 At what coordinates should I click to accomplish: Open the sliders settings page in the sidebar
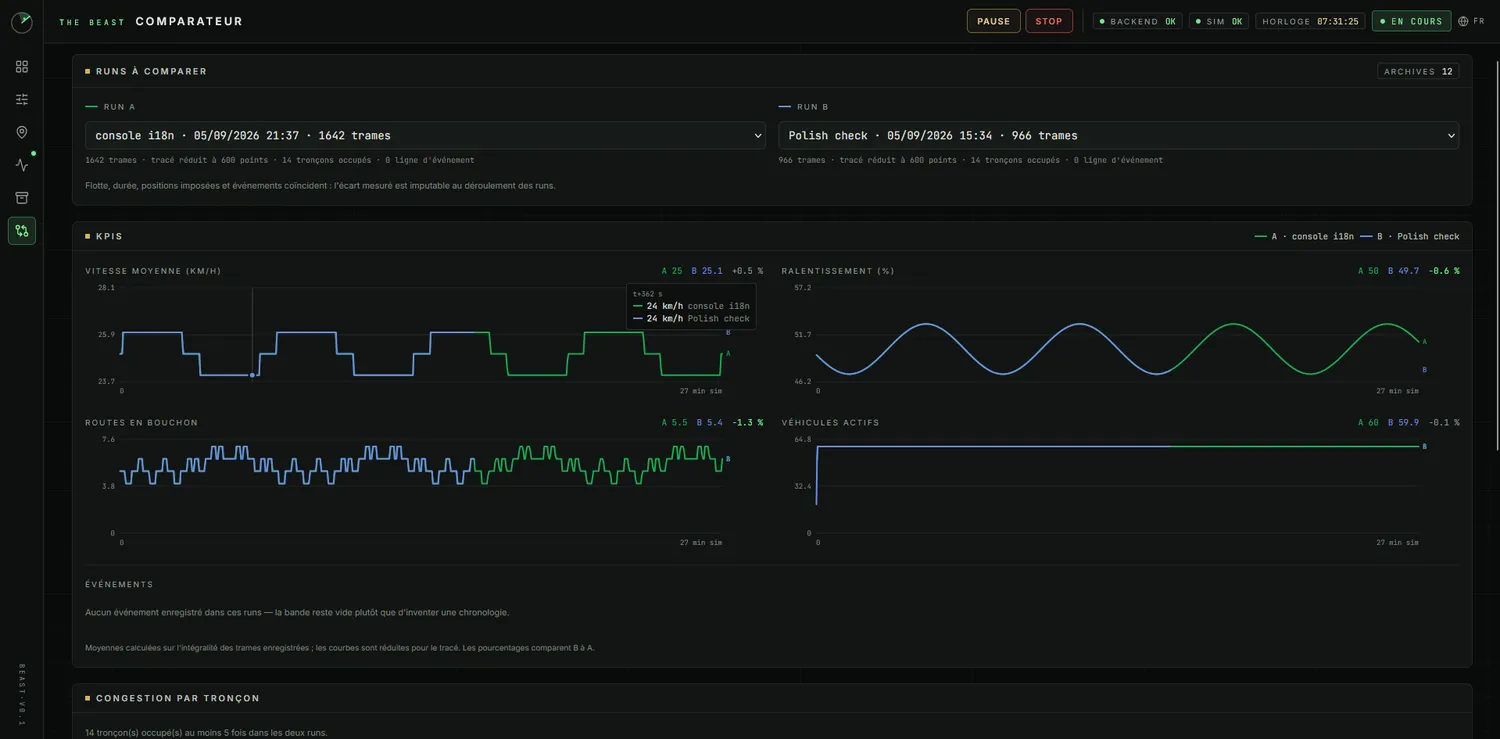point(22,99)
